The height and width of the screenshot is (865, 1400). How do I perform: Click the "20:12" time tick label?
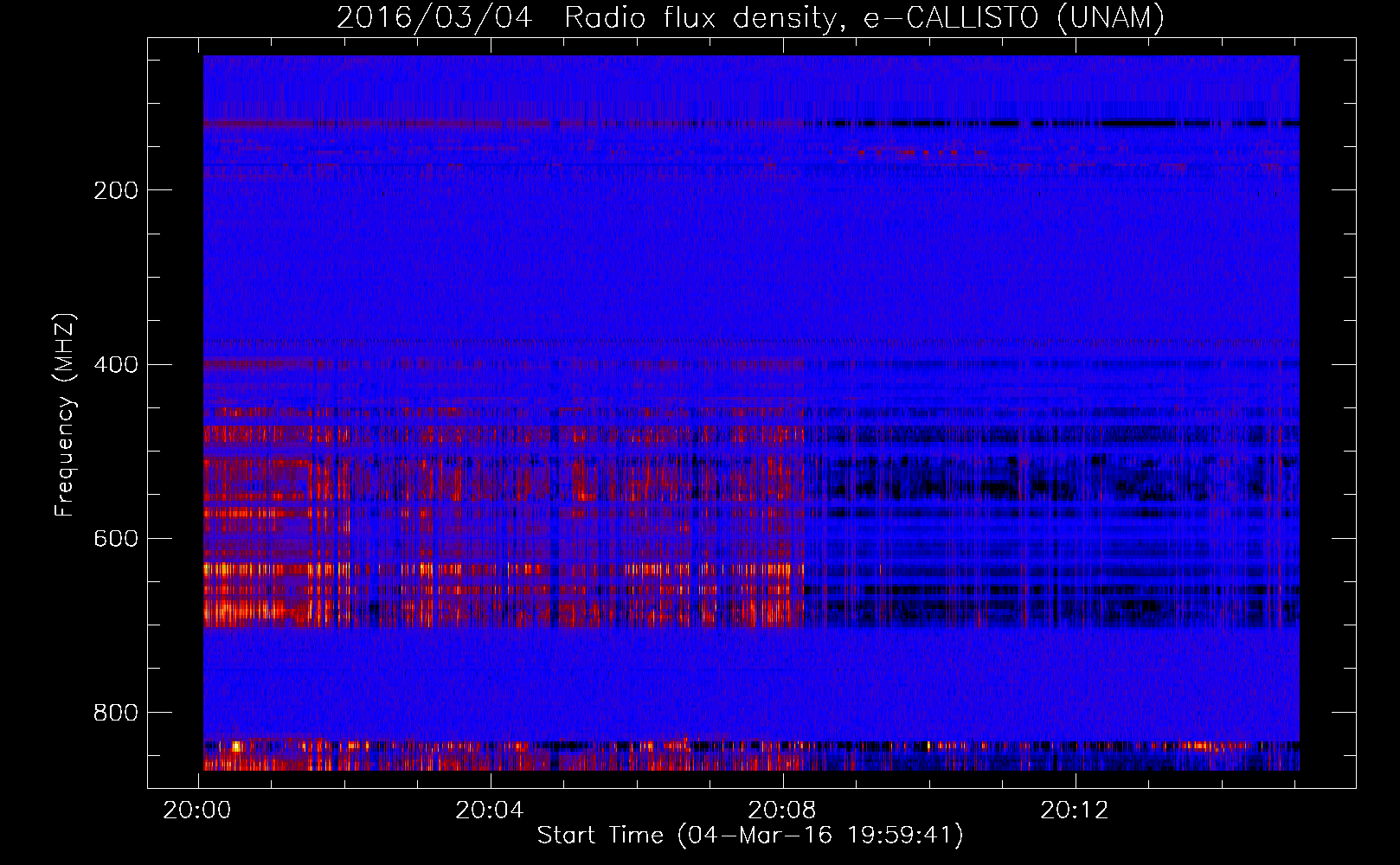coord(1074,811)
